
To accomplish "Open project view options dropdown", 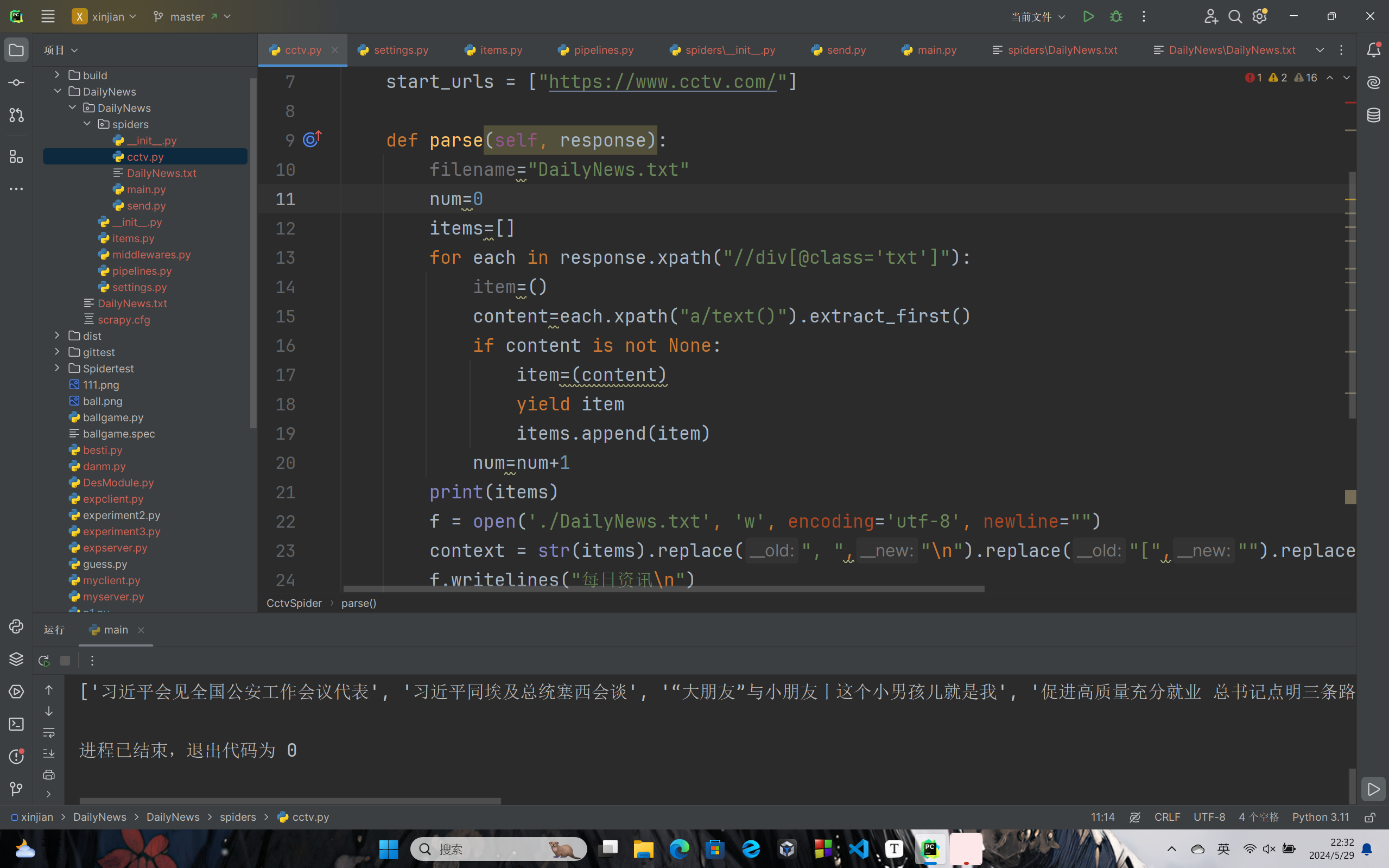I will point(61,50).
